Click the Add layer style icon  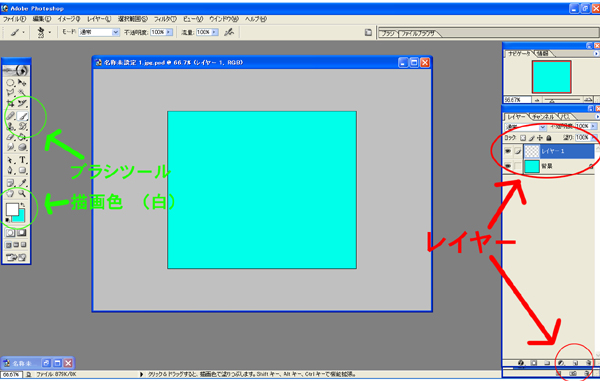[x=521, y=363]
